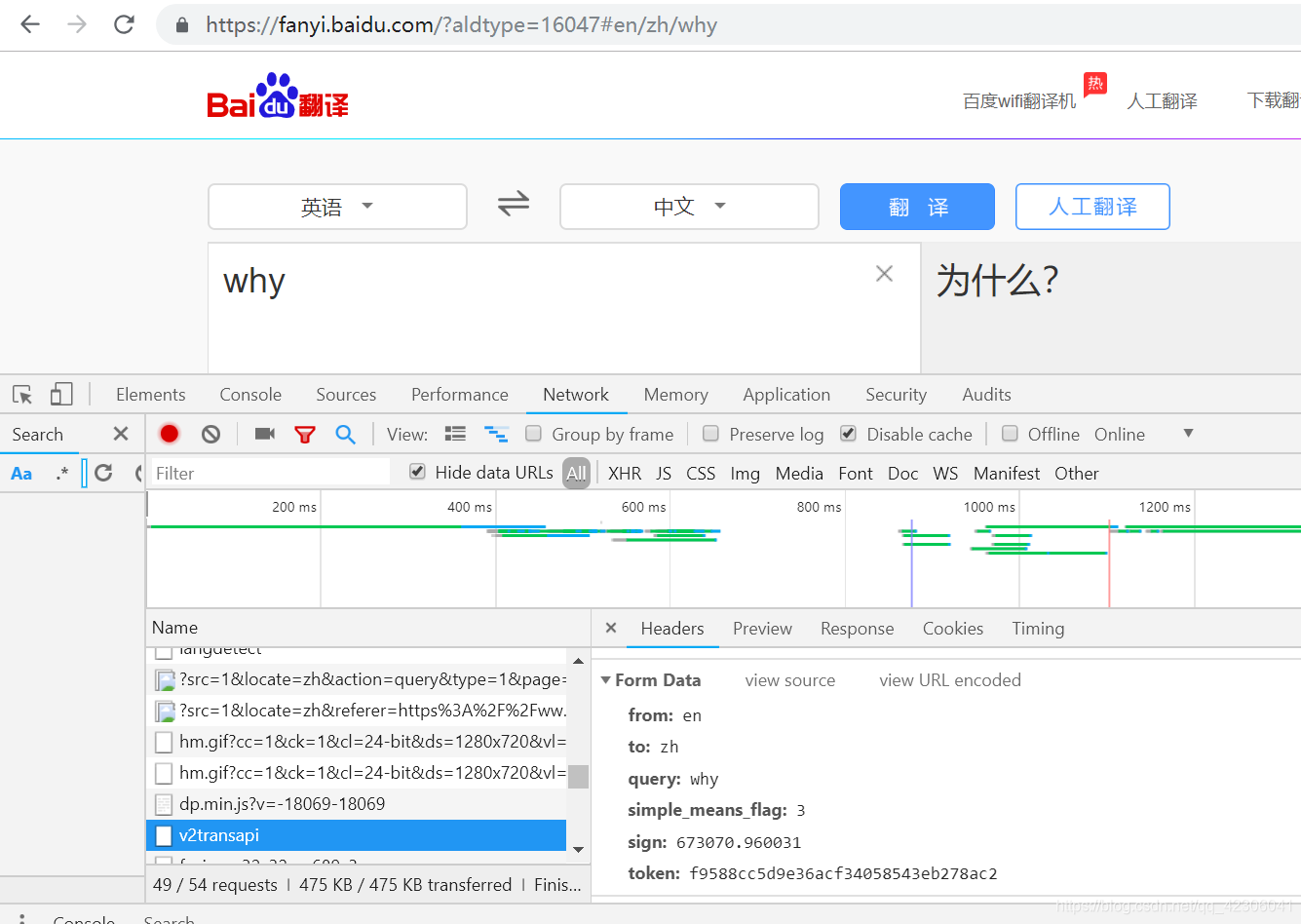1301x924 pixels.
Task: Close the request details pane
Action: (611, 629)
